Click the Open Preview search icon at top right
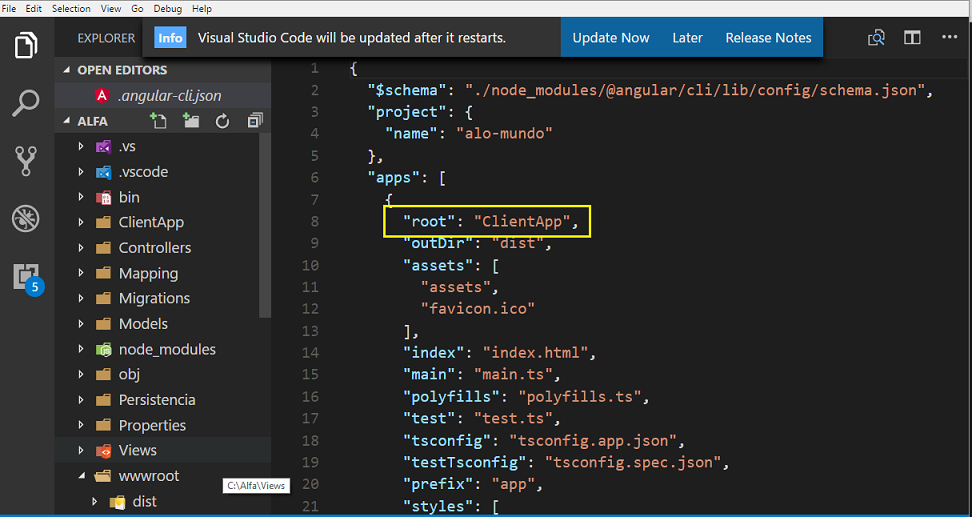 tap(876, 38)
